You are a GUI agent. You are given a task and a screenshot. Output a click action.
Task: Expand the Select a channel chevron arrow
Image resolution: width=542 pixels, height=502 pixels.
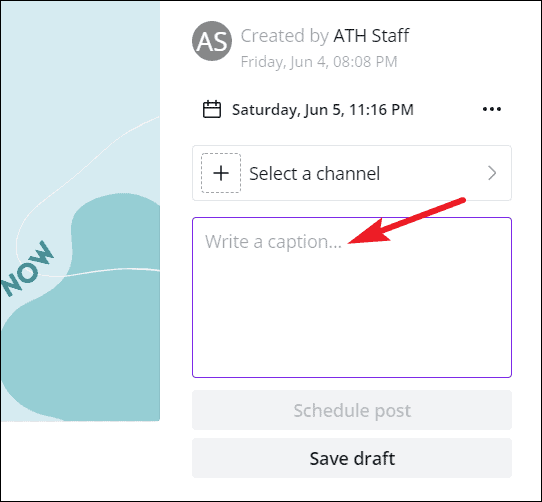point(492,173)
